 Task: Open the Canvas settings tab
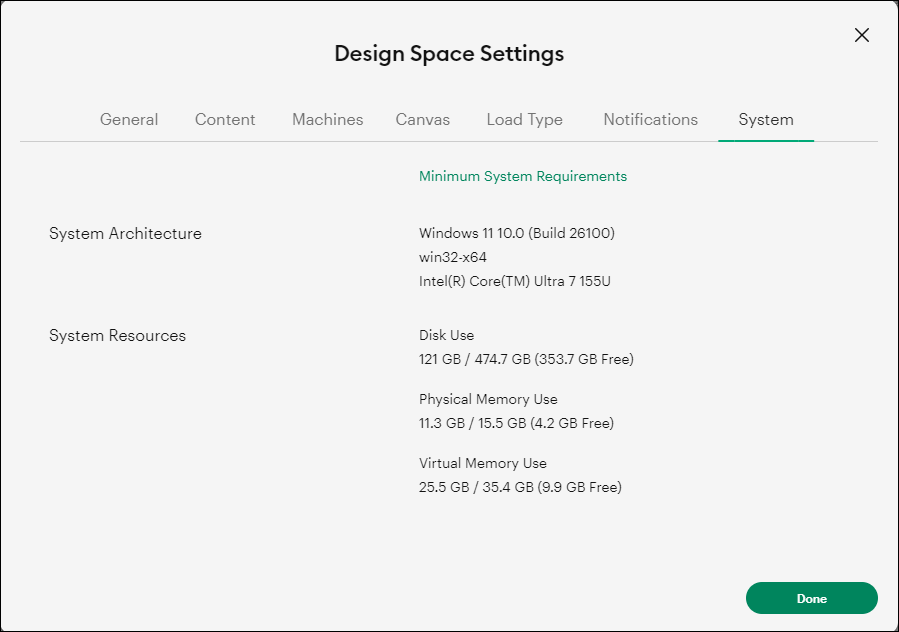422,119
